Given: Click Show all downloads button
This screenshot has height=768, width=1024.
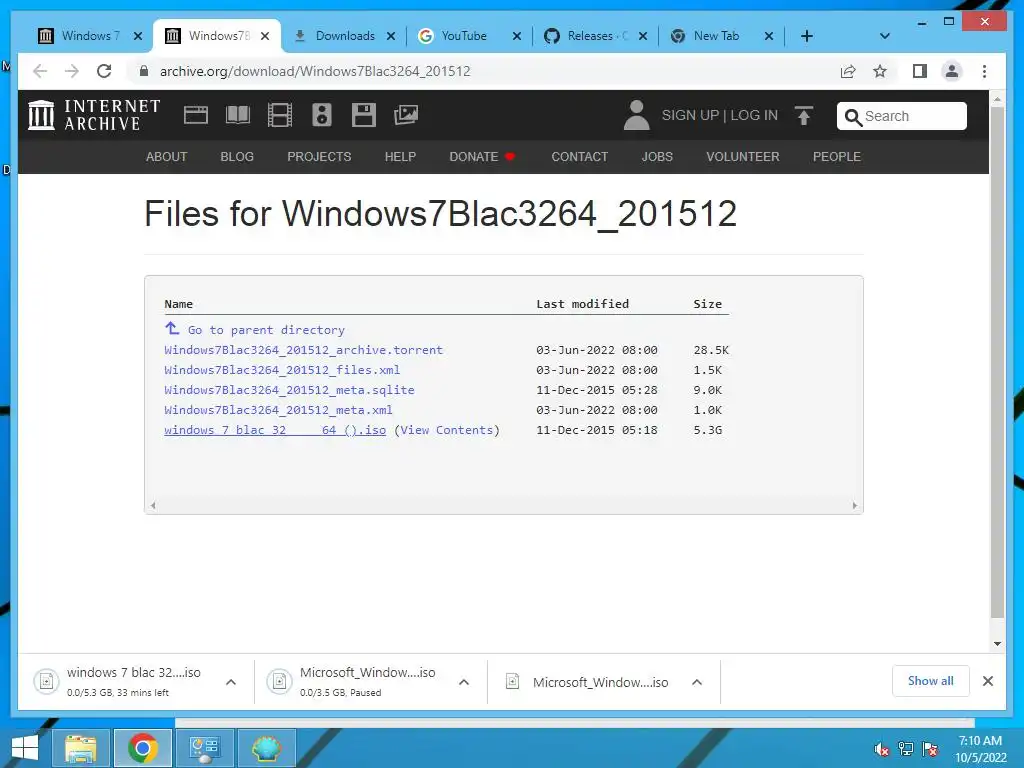Looking at the screenshot, I should pyautogui.click(x=931, y=681).
